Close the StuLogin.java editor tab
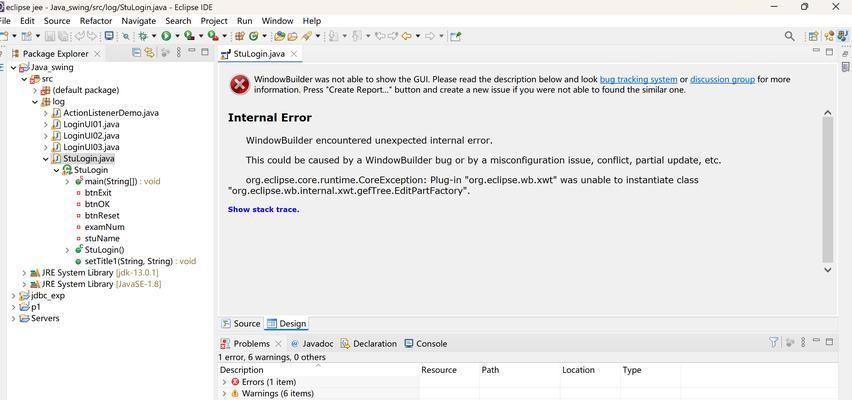Screen dimensions: 852x400 point(293,54)
